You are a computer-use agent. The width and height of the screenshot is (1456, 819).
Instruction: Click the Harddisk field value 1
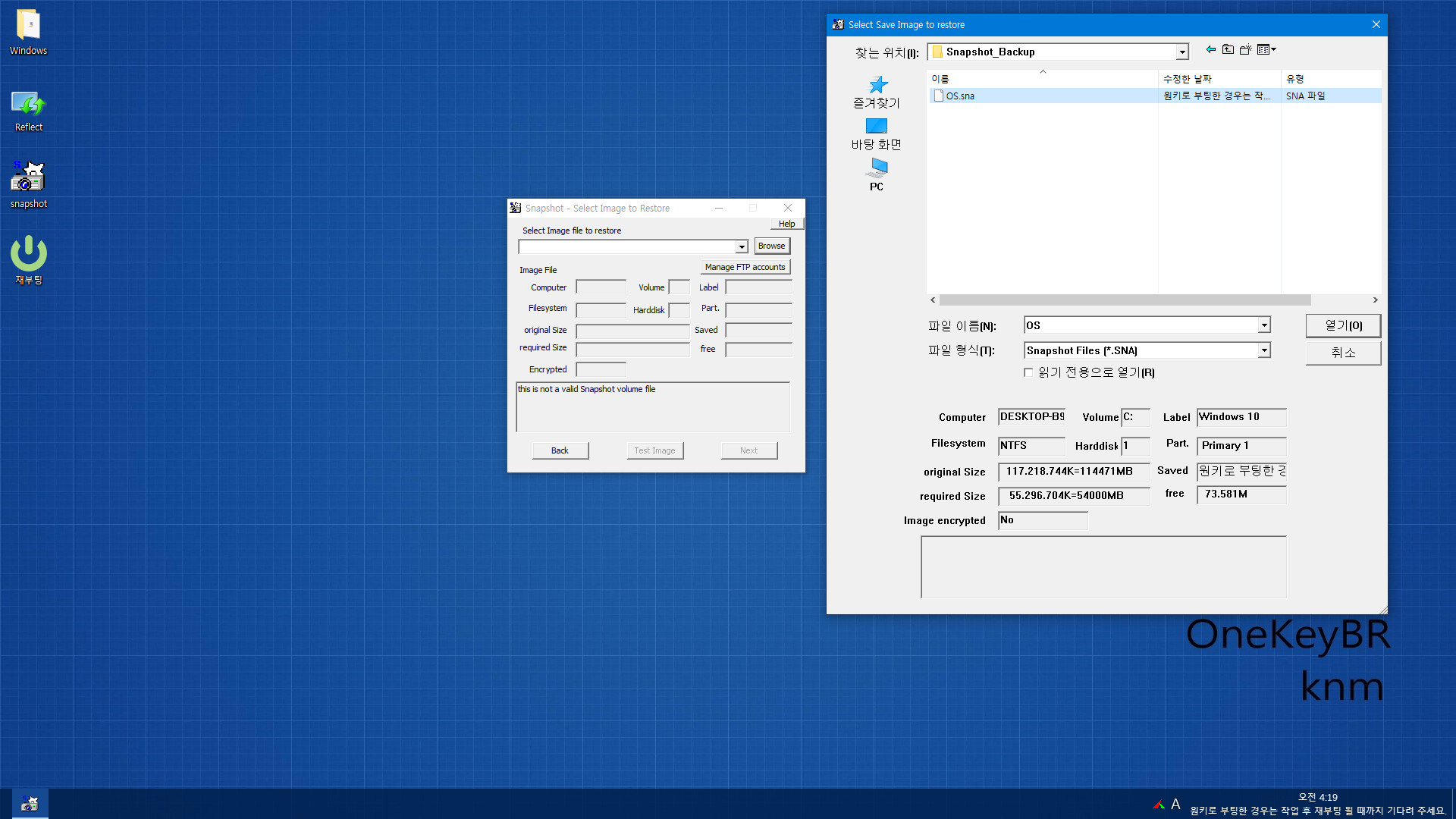tap(1136, 446)
